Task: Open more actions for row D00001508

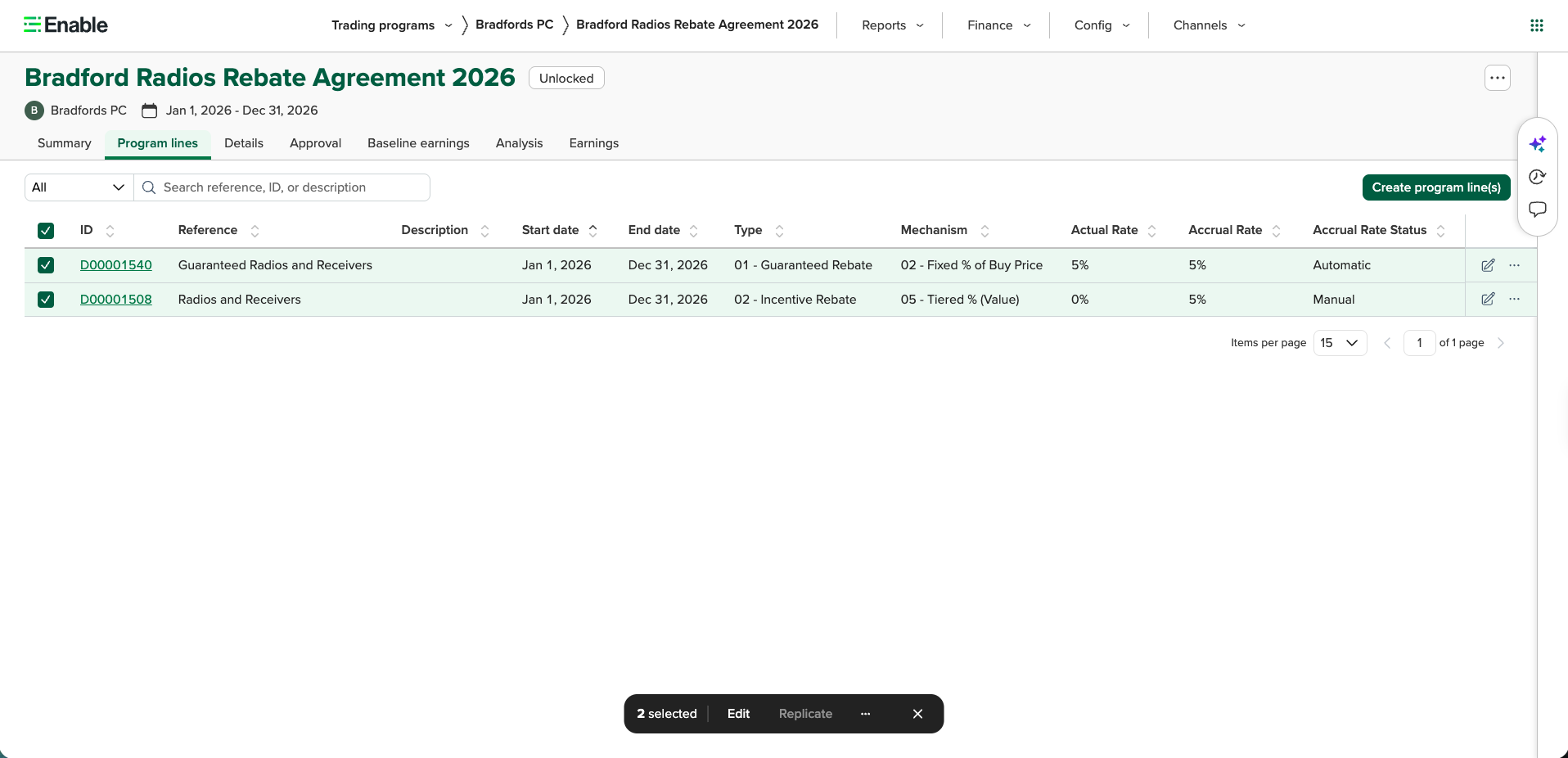Action: (1515, 300)
